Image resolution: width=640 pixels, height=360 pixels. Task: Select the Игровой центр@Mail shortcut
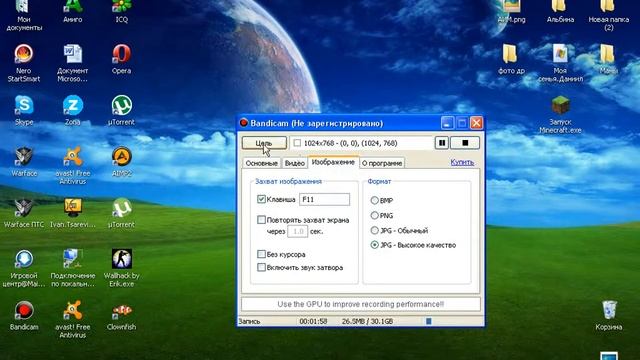(24, 259)
